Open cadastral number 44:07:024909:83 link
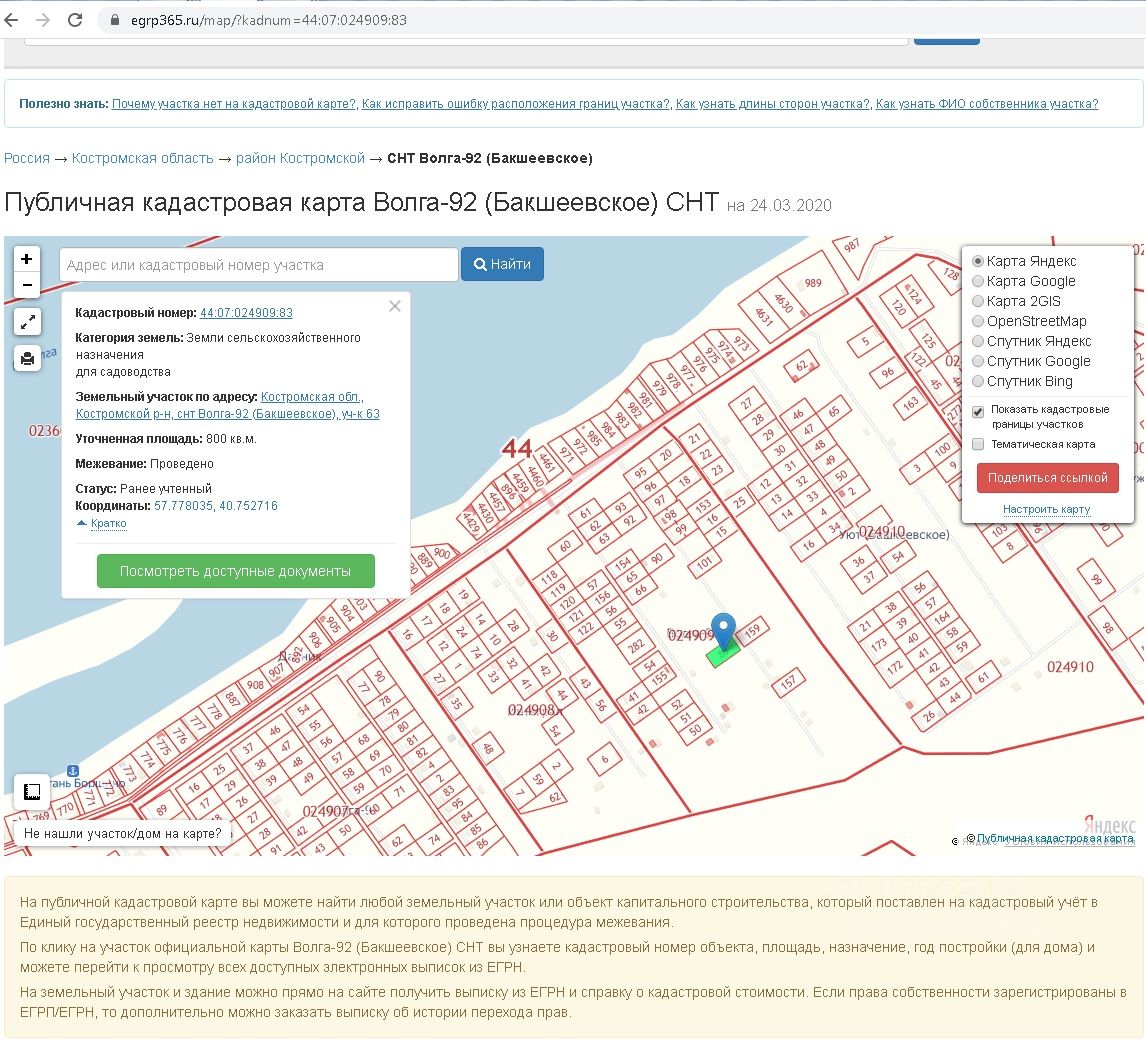This screenshot has height=1040, width=1146. point(246,313)
